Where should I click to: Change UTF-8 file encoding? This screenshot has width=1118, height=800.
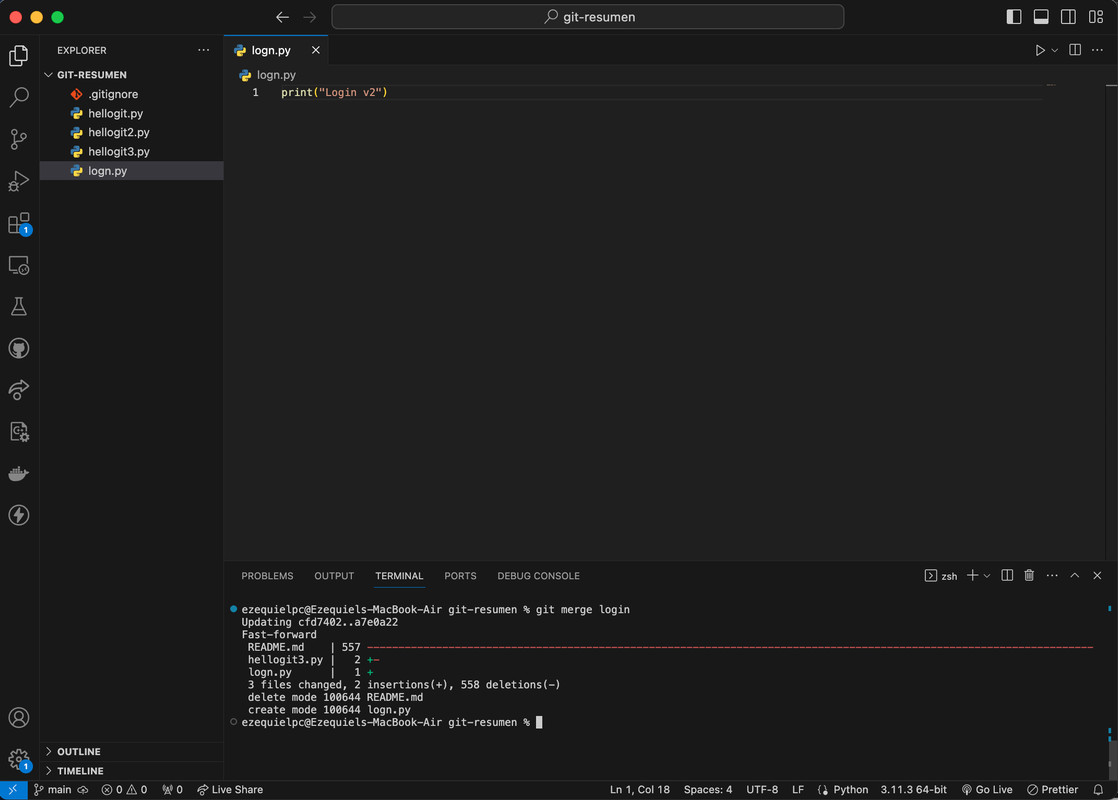click(x=761, y=789)
